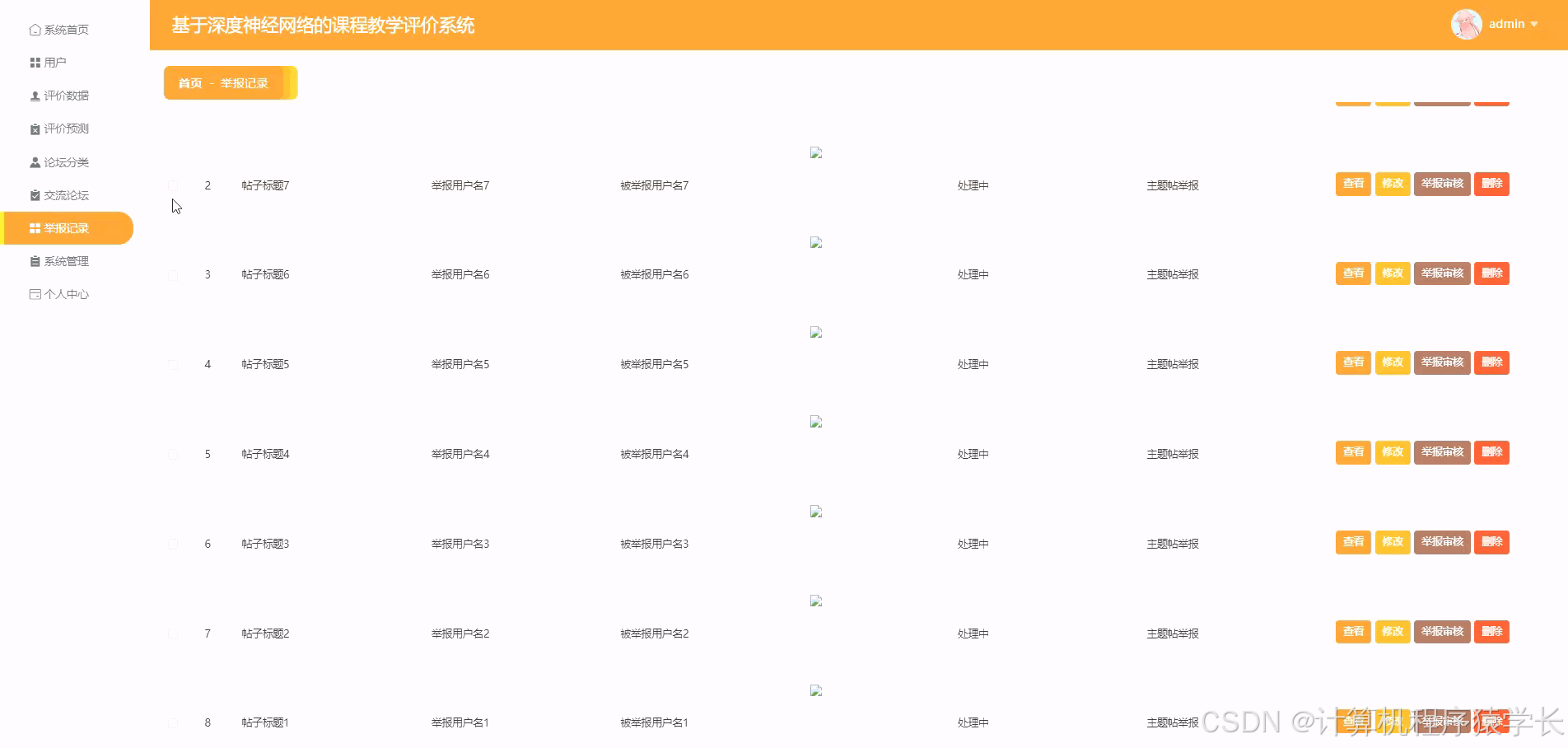Image resolution: width=1568 pixels, height=748 pixels.
Task: Check the checkbox for row 帖子标题7
Action: coord(173,185)
